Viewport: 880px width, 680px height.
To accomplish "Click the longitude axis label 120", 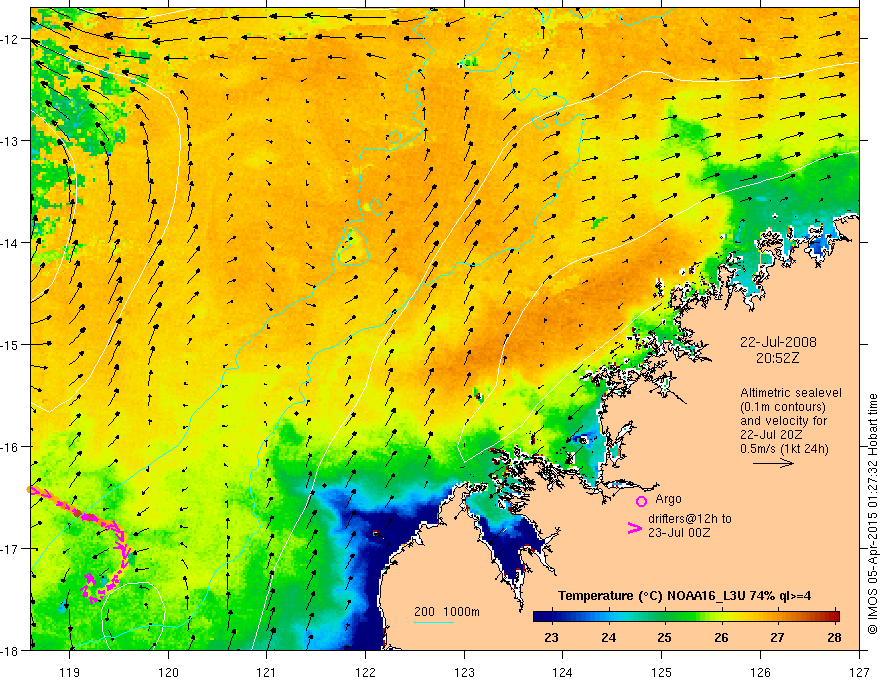I will pyautogui.click(x=168, y=672).
